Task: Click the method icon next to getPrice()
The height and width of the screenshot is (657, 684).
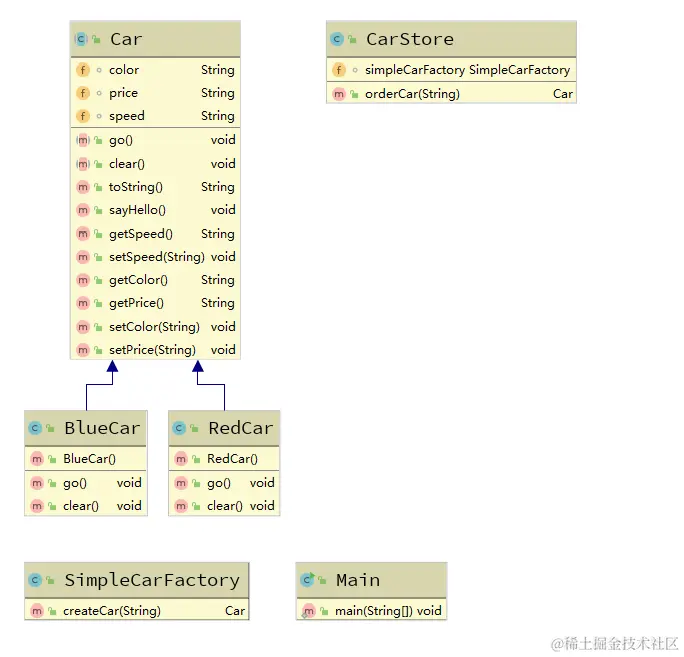Action: coord(83,303)
